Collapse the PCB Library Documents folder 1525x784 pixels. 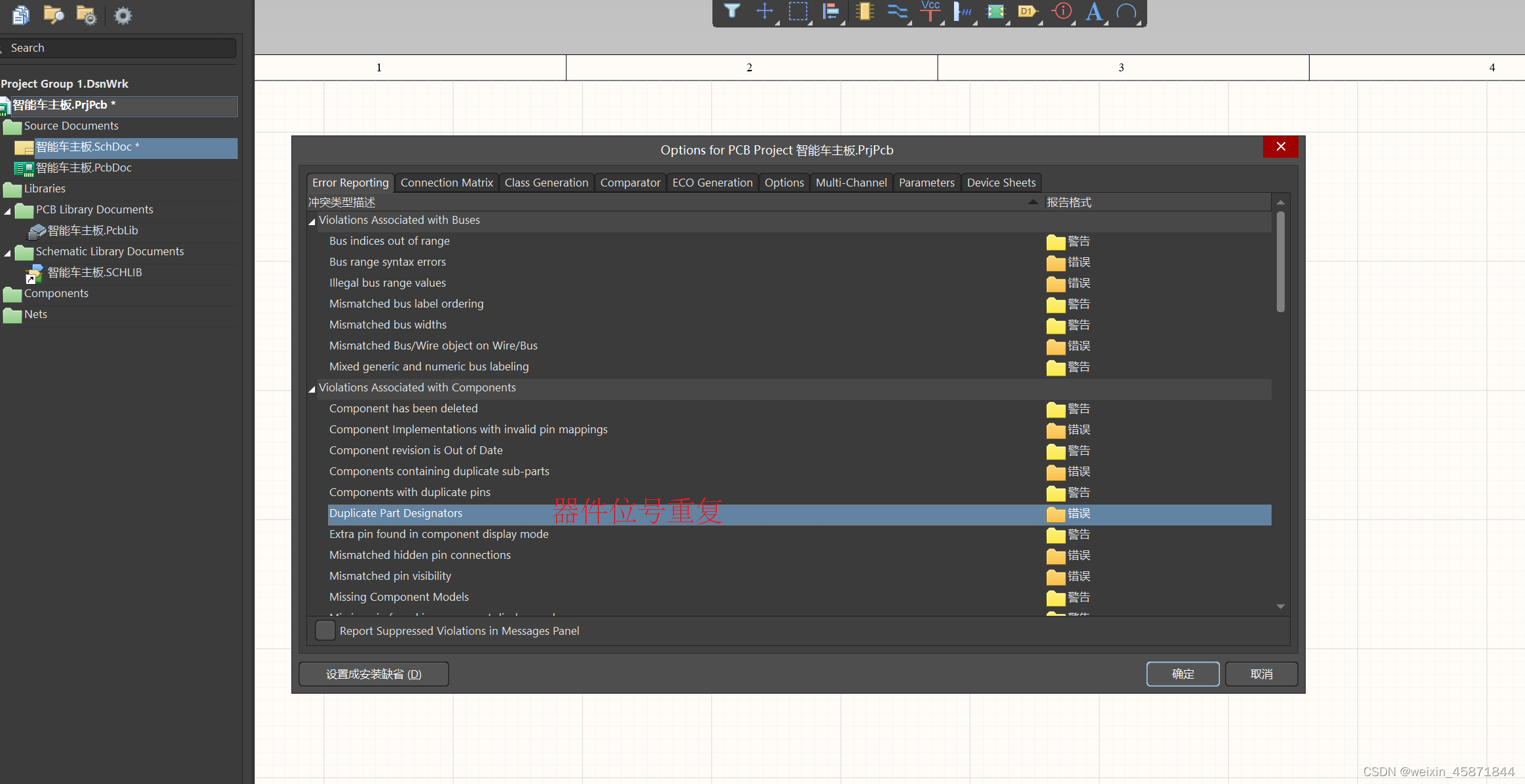pyautogui.click(x=8, y=211)
